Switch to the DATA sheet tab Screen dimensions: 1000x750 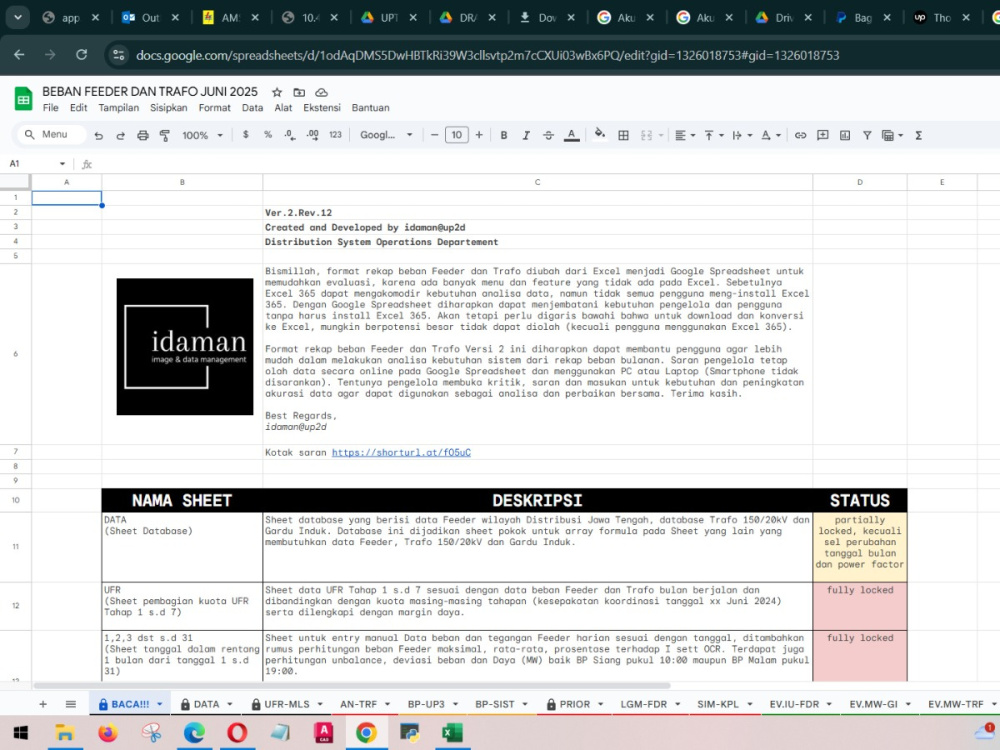207,704
